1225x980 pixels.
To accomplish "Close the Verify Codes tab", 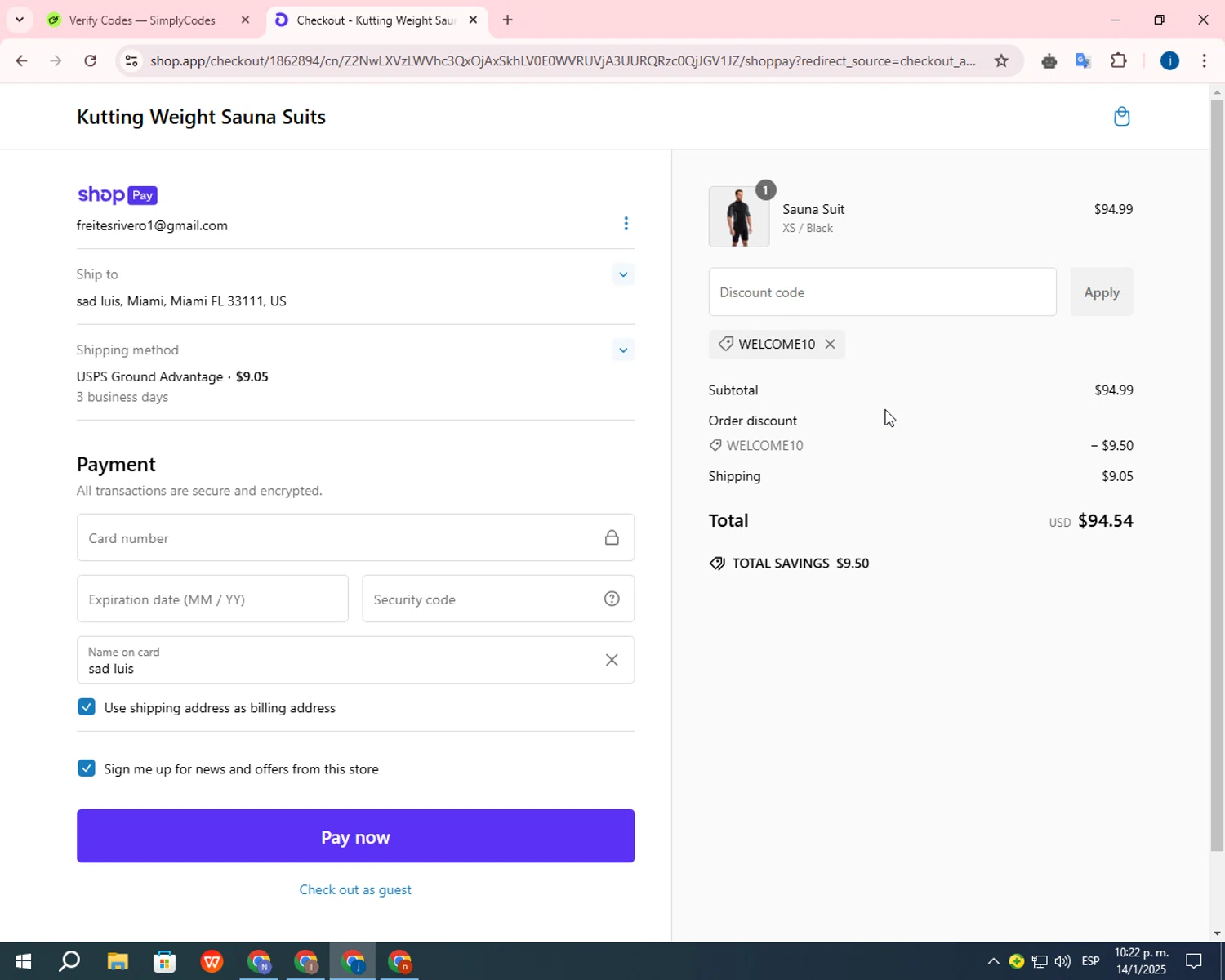I will 245,20.
